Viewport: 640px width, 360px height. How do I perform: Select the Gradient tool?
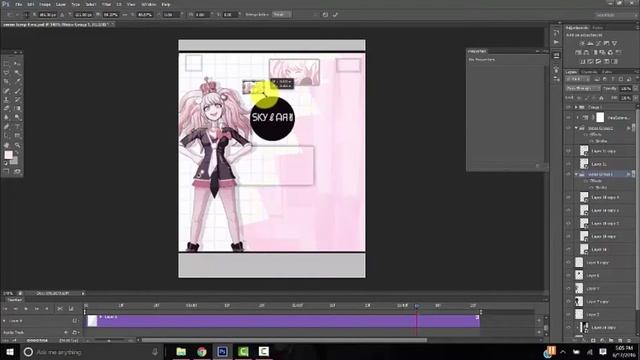click(18, 109)
